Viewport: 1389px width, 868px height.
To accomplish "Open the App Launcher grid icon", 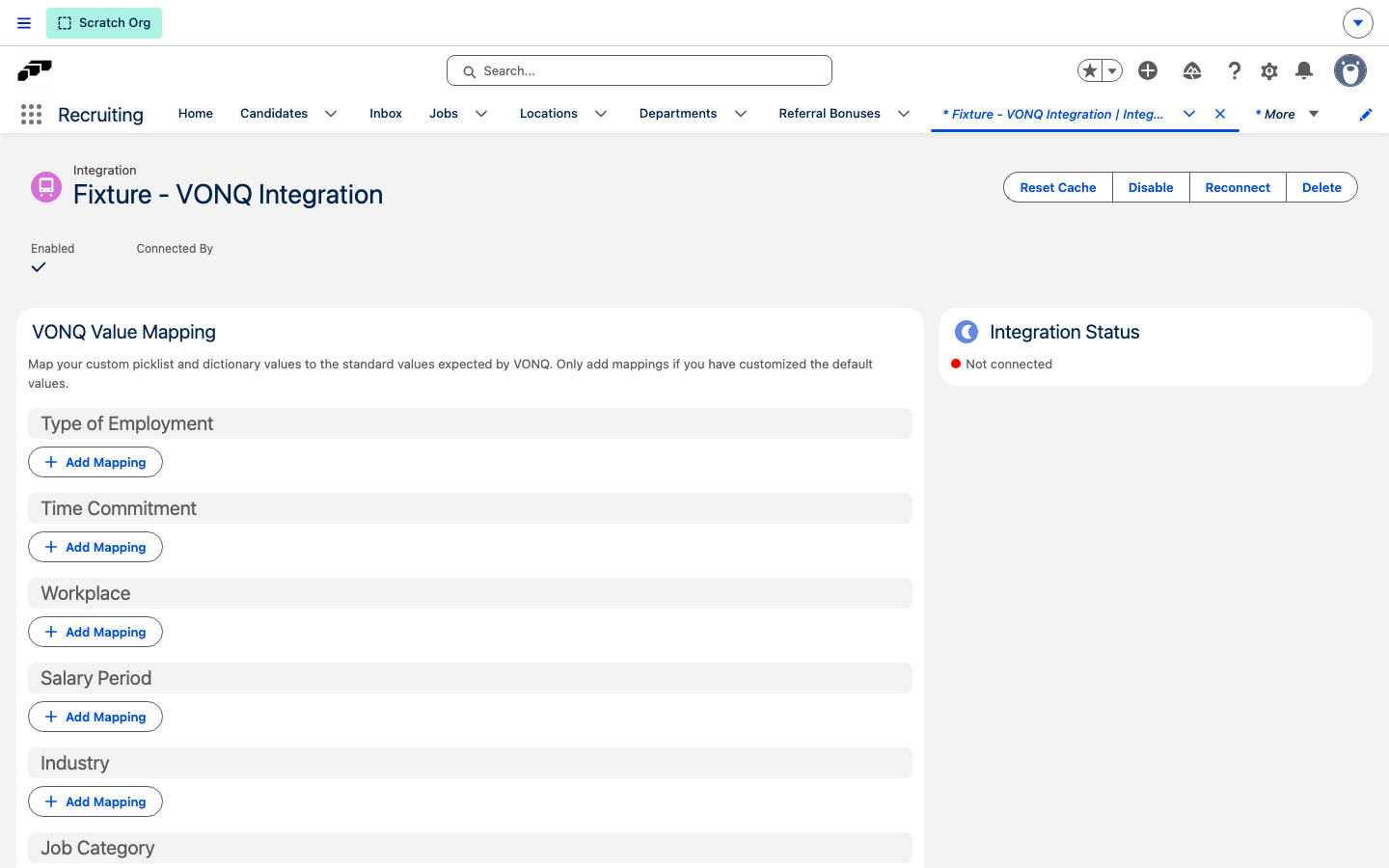I will (x=31, y=115).
